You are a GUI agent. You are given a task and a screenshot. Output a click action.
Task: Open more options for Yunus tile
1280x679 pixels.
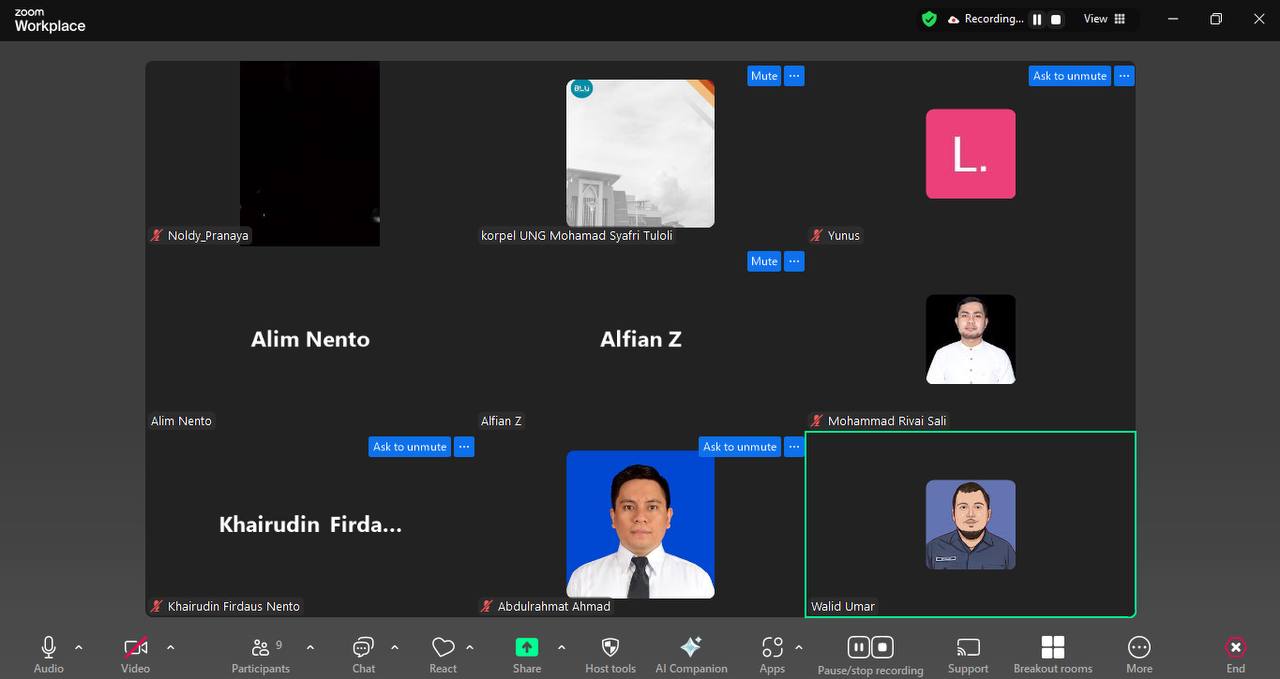coord(1124,76)
